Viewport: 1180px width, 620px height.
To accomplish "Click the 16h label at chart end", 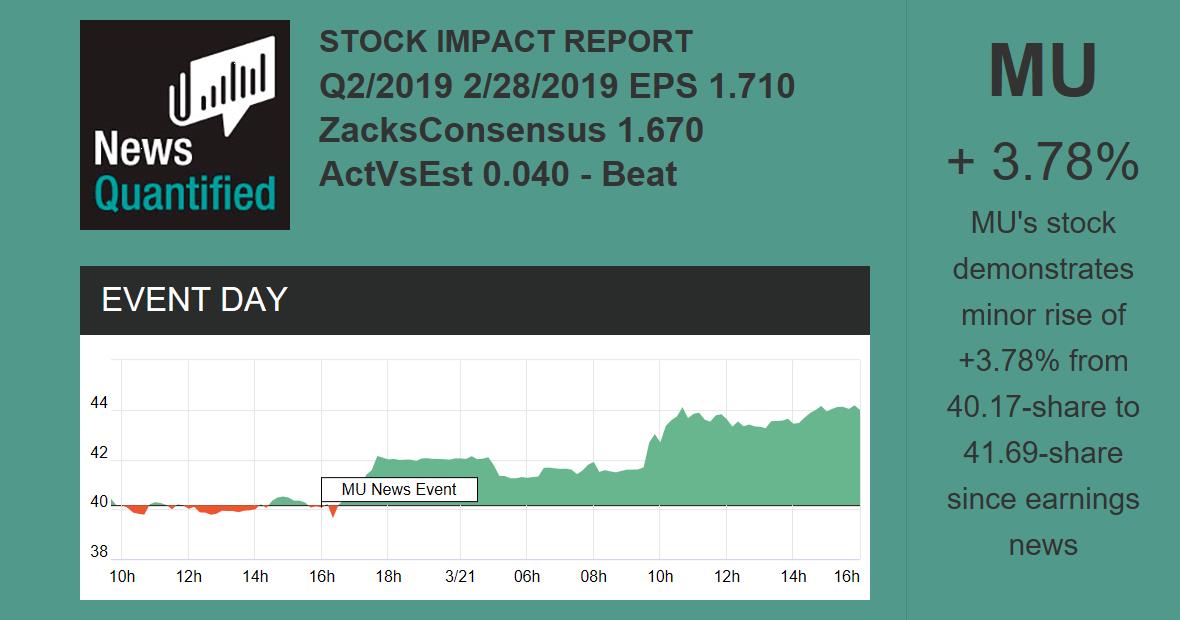I will pyautogui.click(x=846, y=577).
